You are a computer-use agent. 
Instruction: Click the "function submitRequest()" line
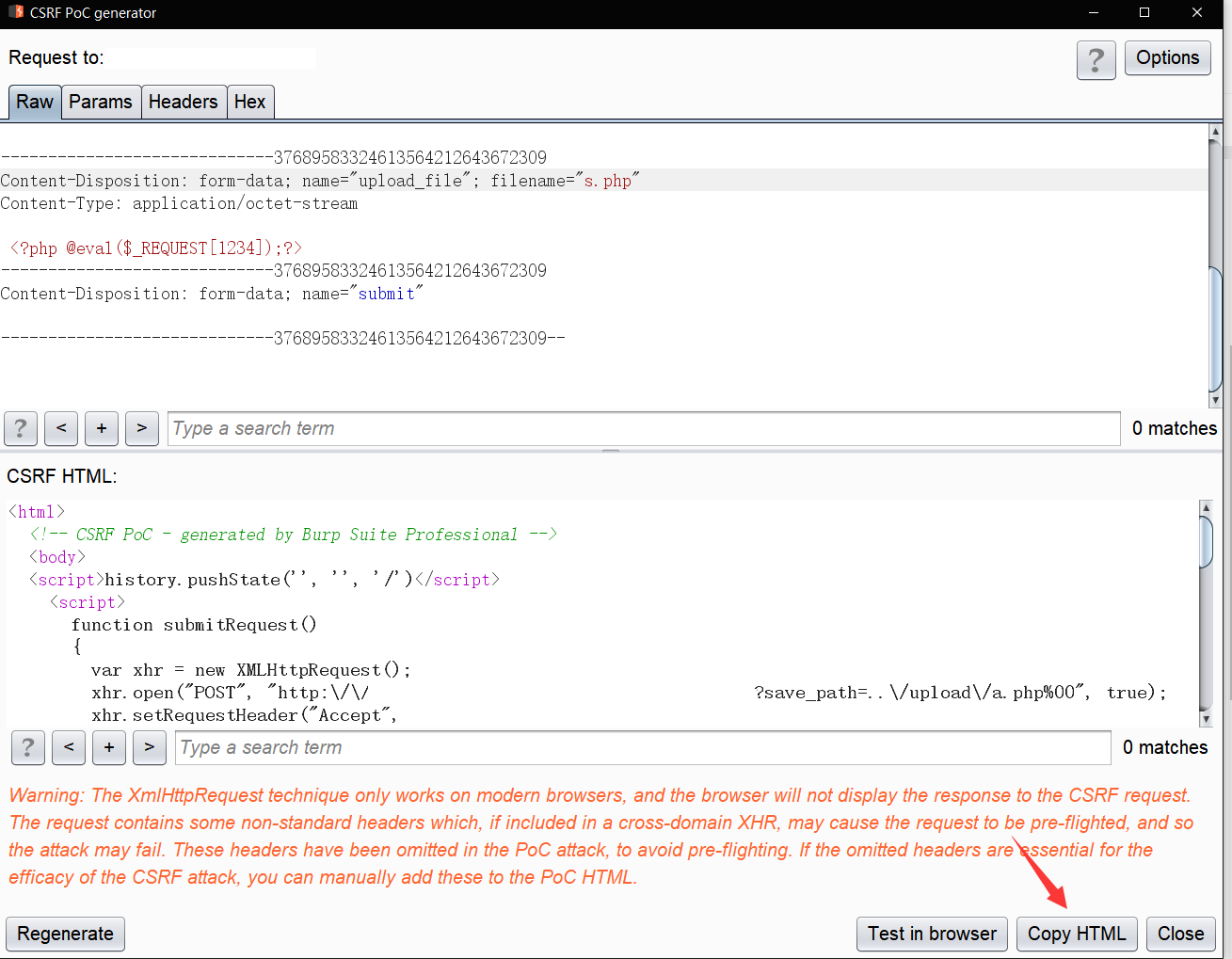[x=194, y=625]
